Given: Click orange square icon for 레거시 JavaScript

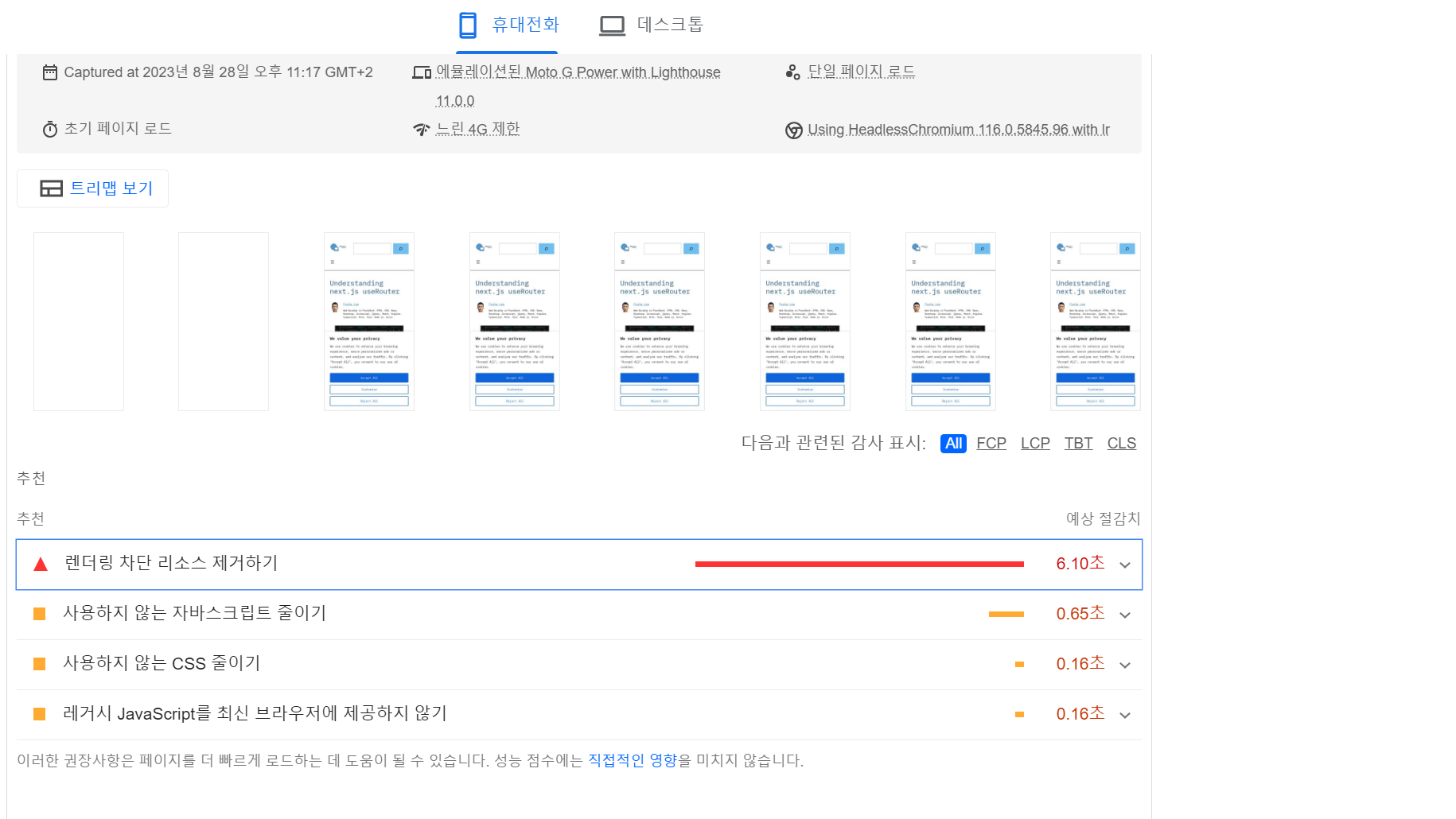Looking at the screenshot, I should 39,714.
